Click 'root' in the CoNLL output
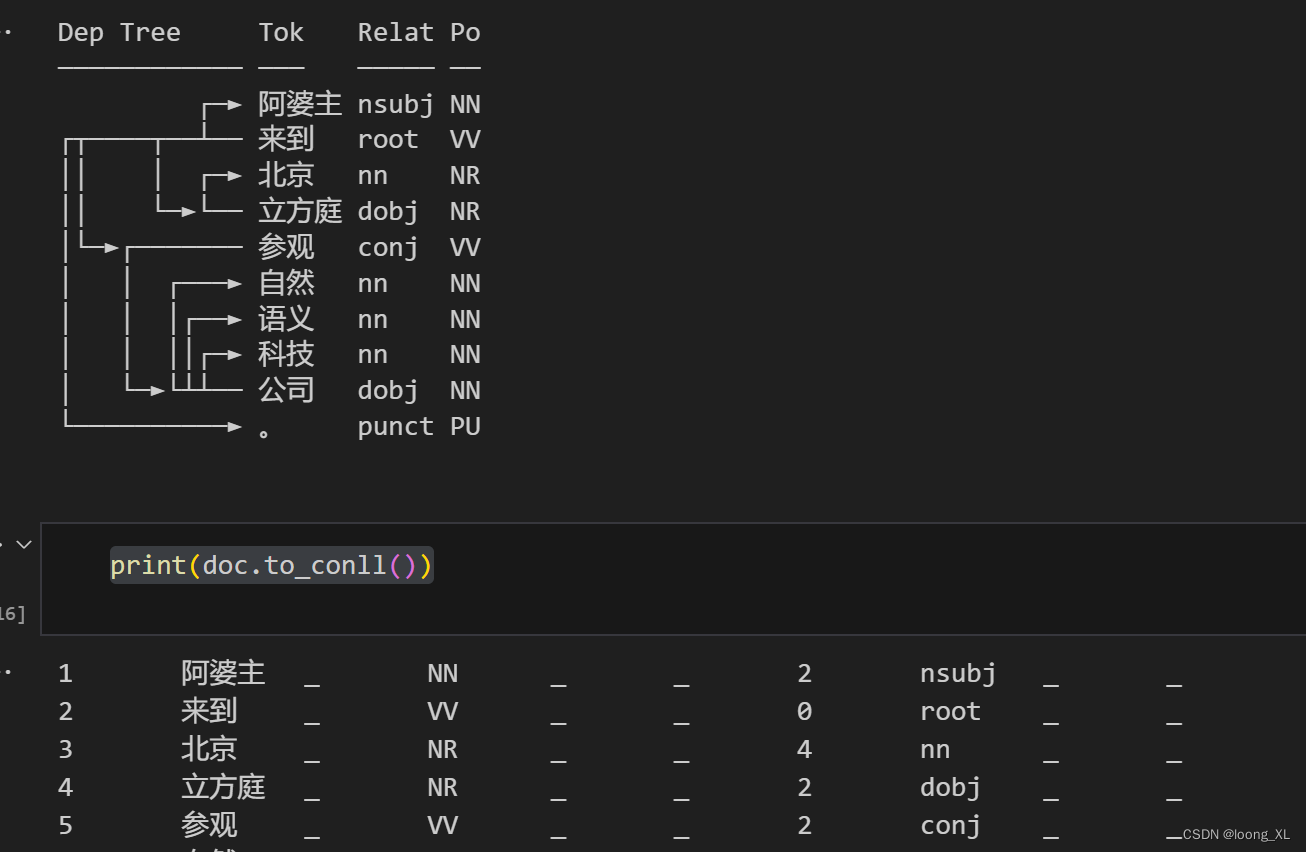 [950, 711]
